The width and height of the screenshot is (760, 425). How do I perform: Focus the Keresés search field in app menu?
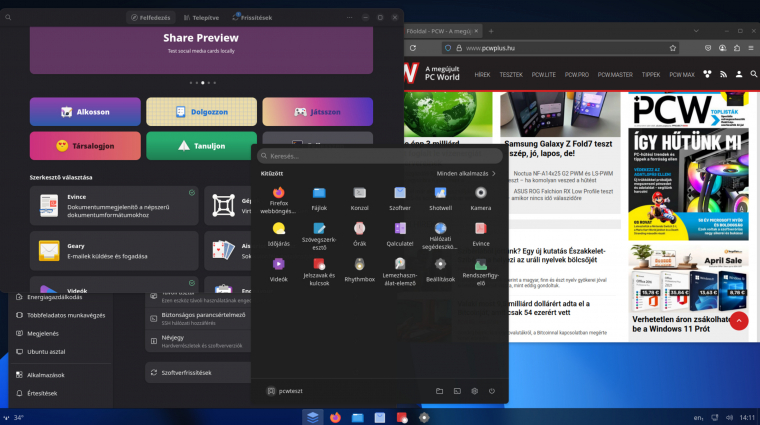coord(380,156)
